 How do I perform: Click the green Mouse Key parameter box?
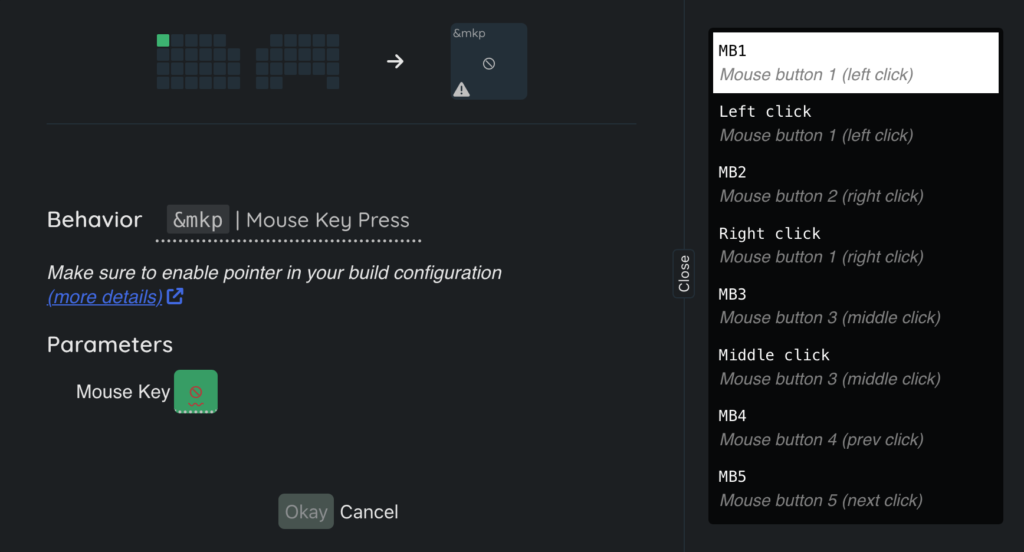click(x=196, y=392)
